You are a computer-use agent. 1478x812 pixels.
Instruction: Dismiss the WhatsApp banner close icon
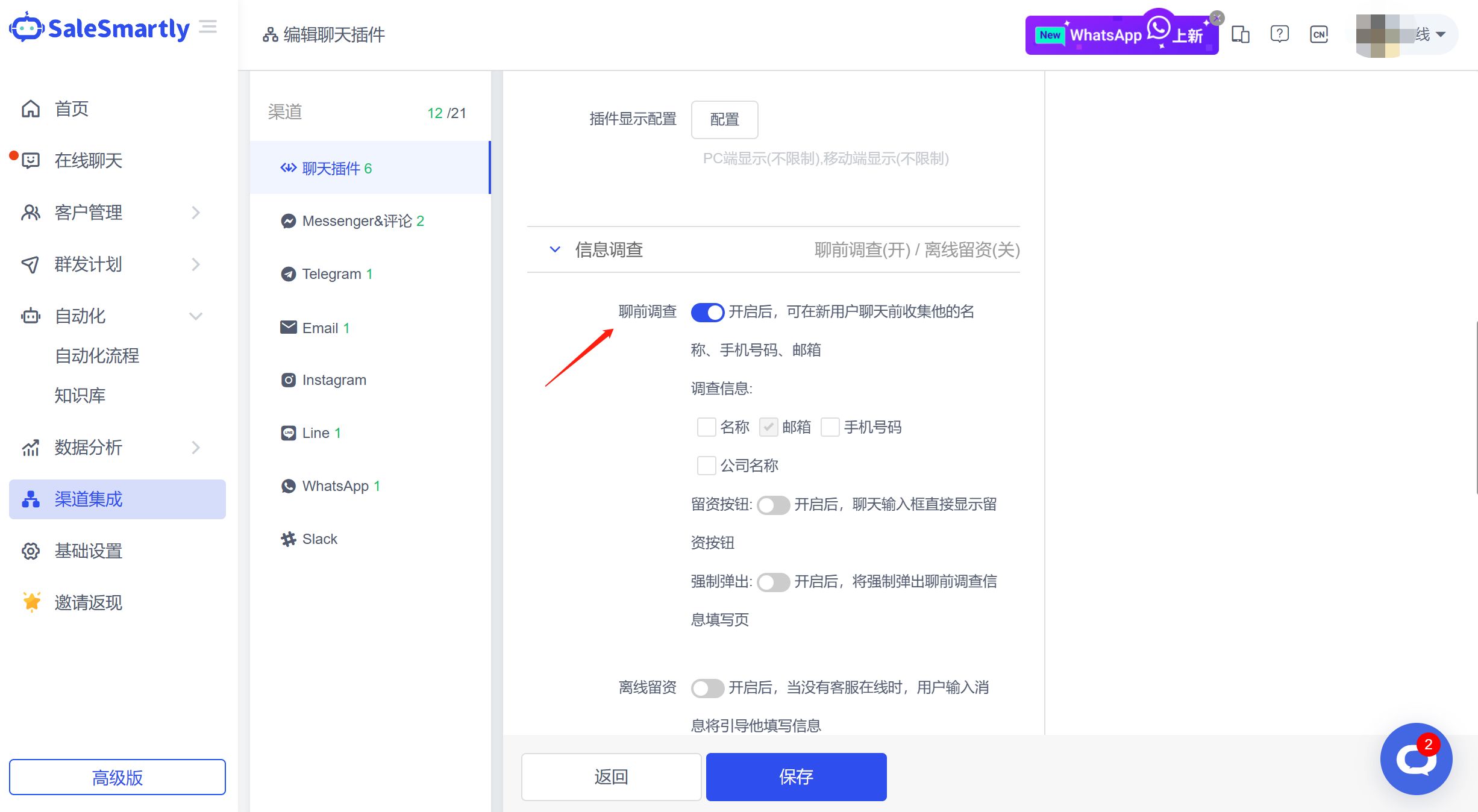[1217, 18]
